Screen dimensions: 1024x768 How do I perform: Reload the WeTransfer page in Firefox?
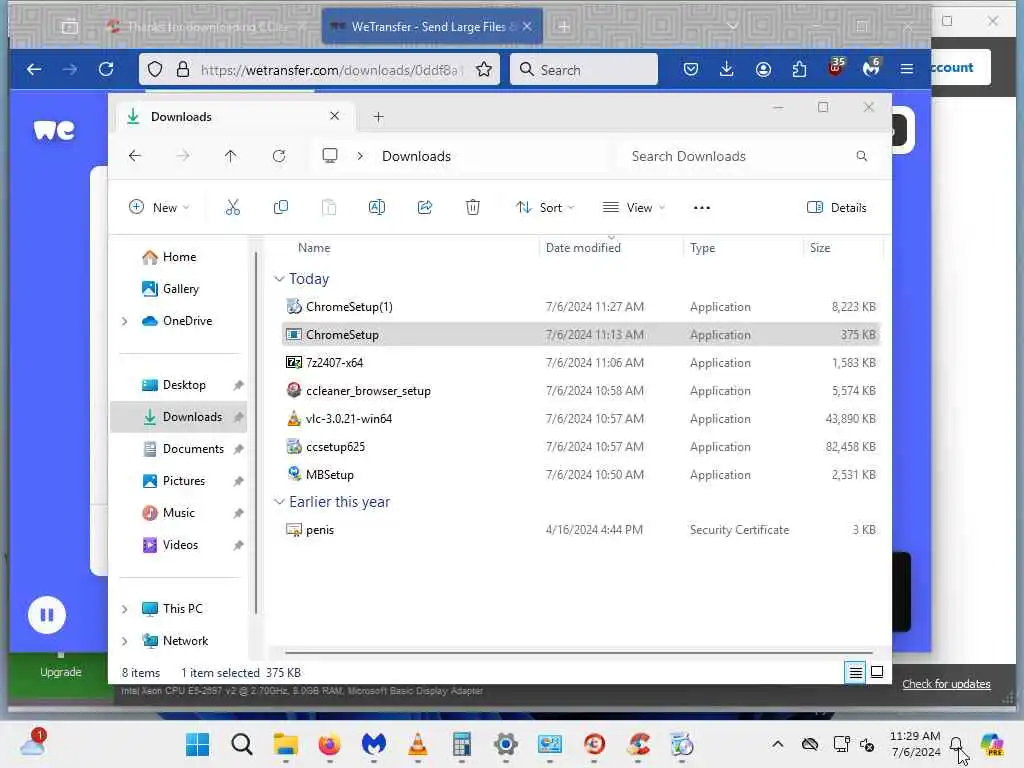(106, 69)
